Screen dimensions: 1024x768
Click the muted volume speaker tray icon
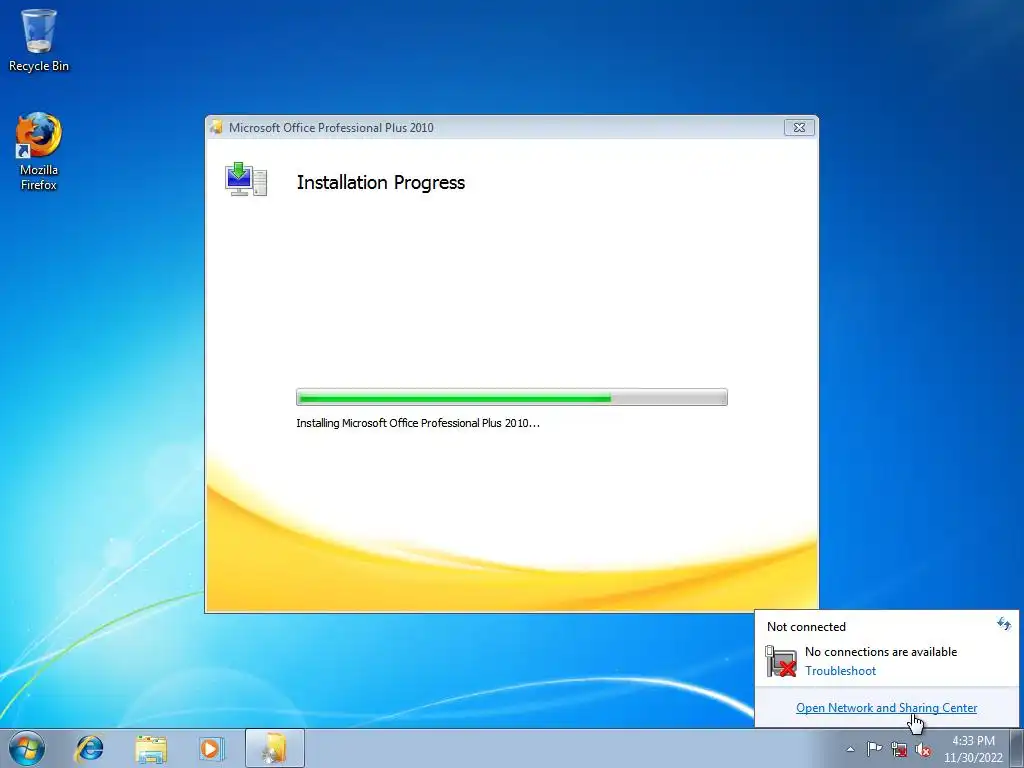click(923, 749)
